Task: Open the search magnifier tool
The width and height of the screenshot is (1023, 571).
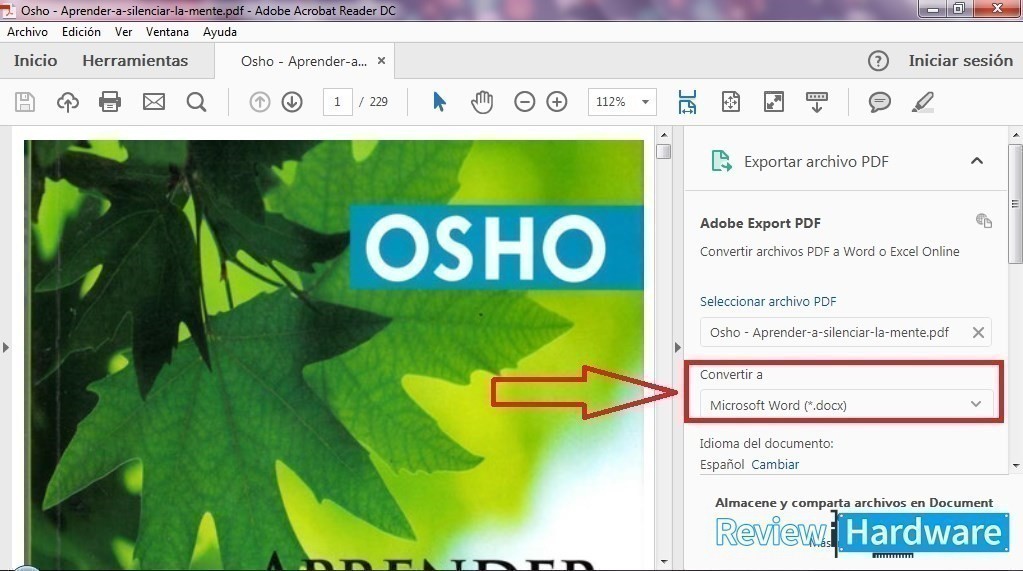Action: coord(196,102)
